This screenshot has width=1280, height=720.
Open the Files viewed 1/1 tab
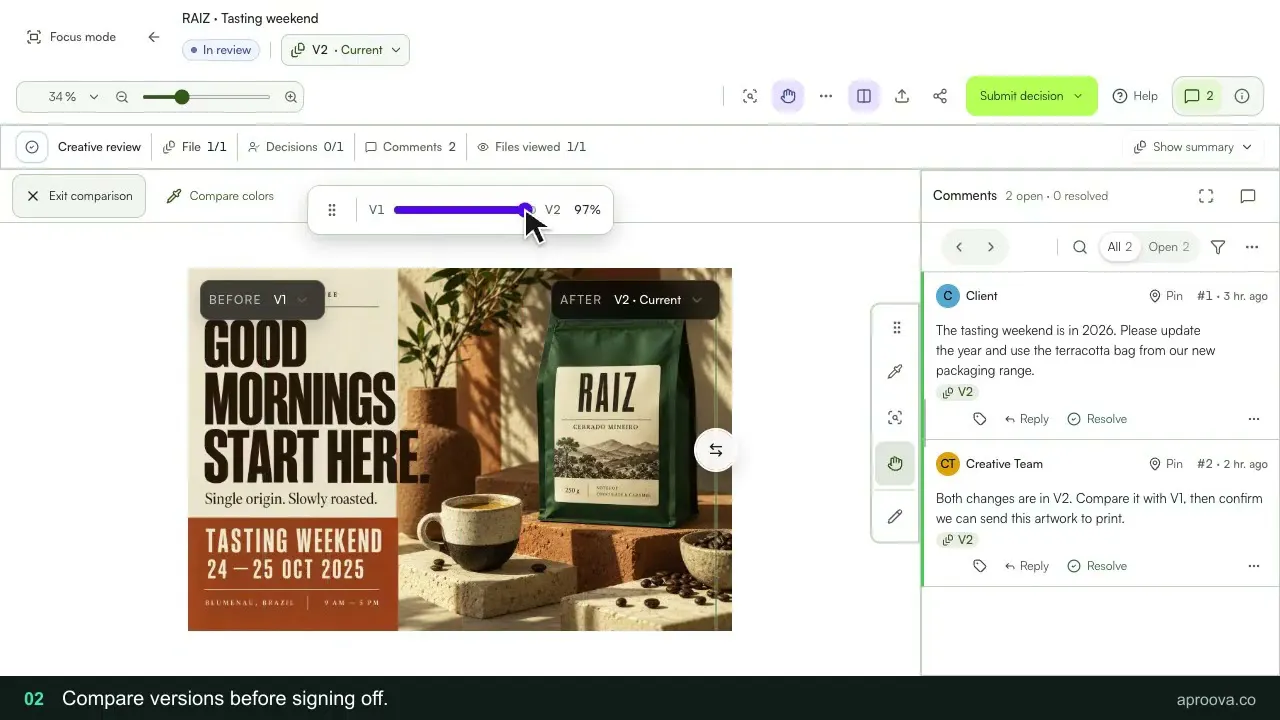click(x=531, y=147)
